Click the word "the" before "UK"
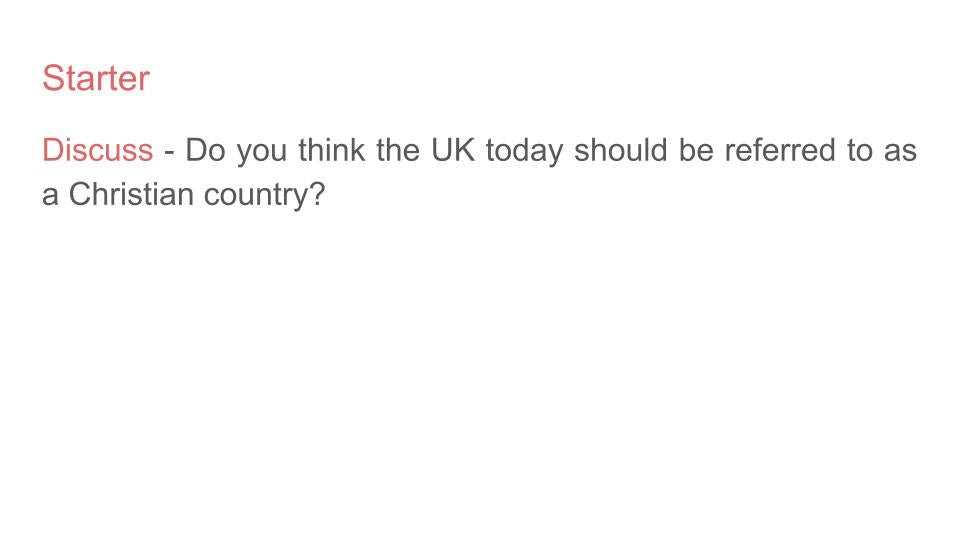 (x=398, y=150)
